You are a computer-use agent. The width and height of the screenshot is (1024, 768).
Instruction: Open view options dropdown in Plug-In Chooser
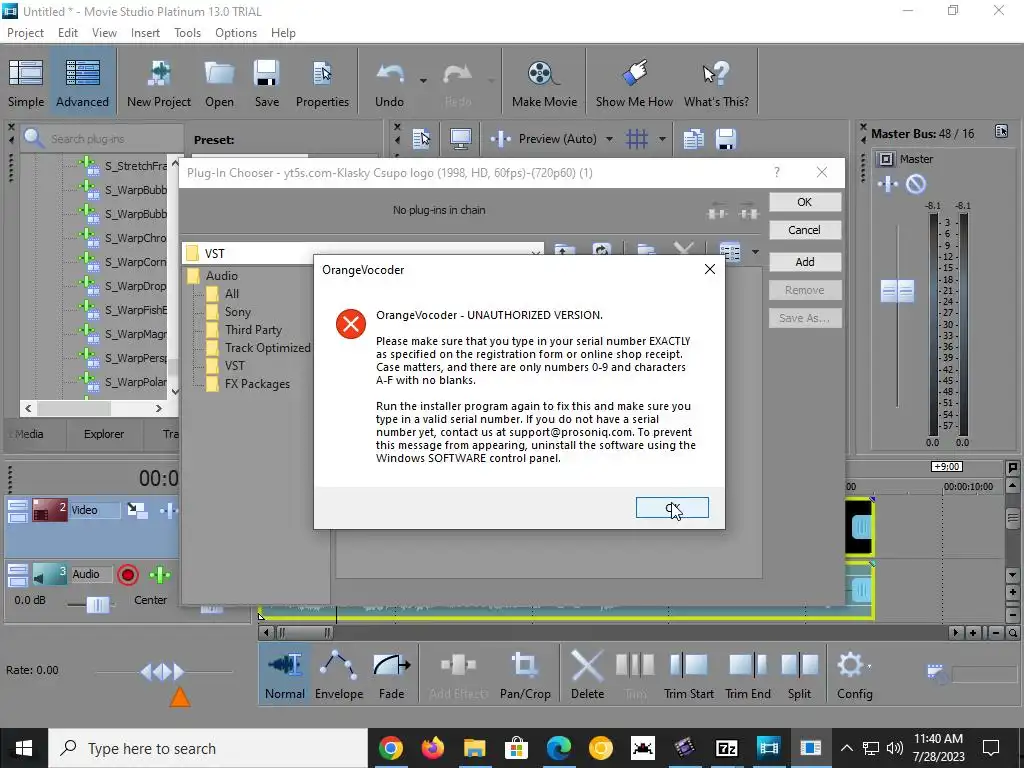756,252
